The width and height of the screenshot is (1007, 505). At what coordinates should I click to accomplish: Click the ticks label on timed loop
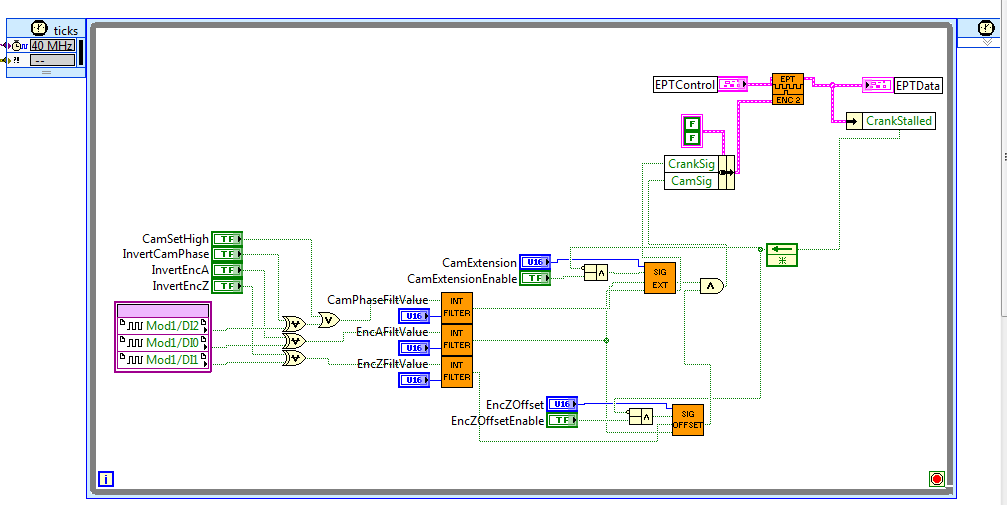[66, 30]
